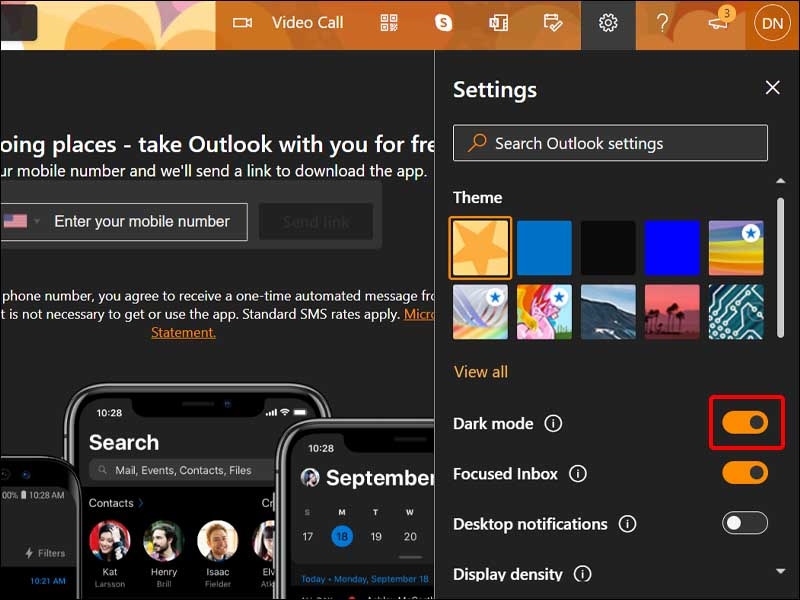Select the circuit board theme
This screenshot has height=600, width=800.
pyautogui.click(x=736, y=312)
